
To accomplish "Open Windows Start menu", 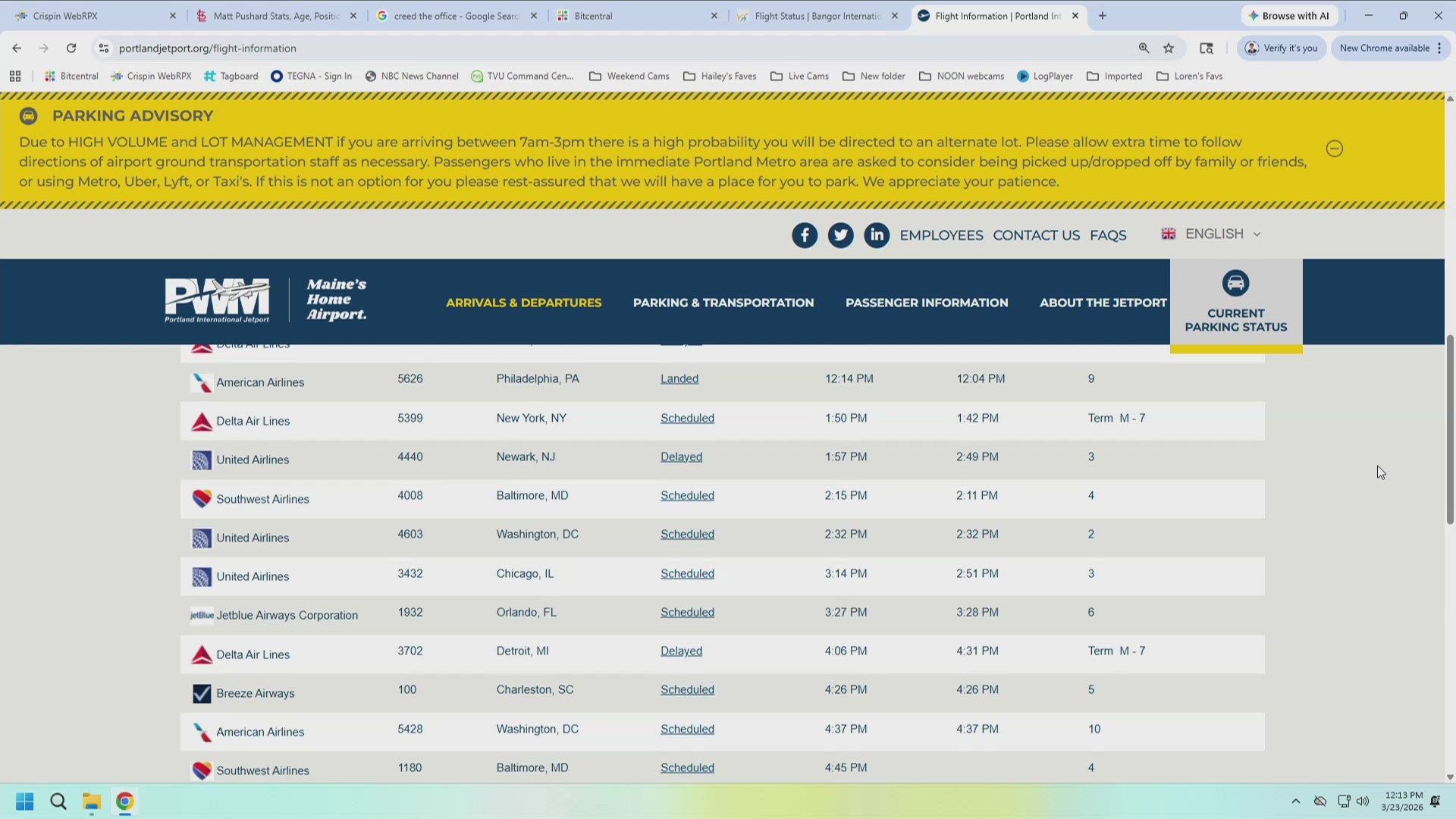I will click(x=24, y=802).
